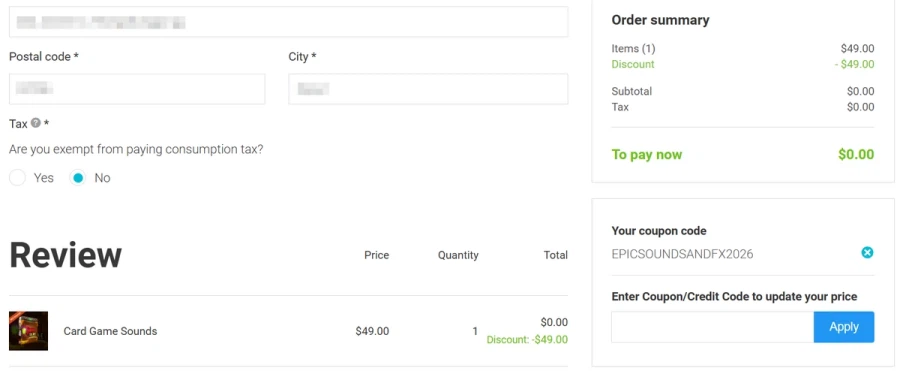Image resolution: width=900 pixels, height=371 pixels.
Task: Click the Review section heading
Action: [x=65, y=255]
